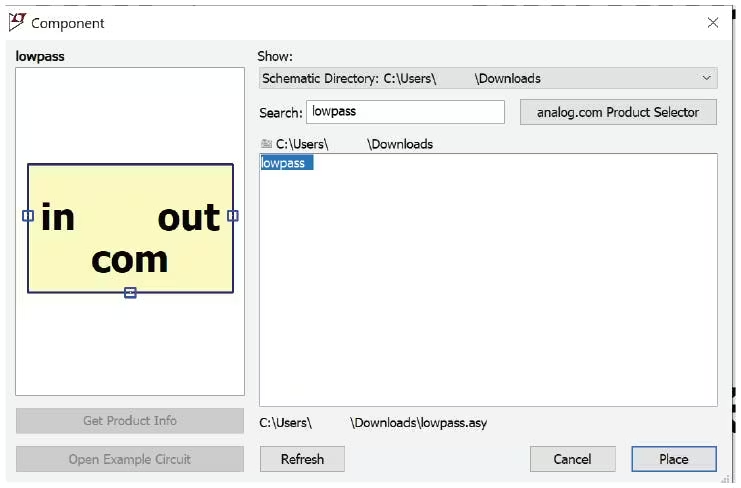Open the Schematic Directory combo box
This screenshot has height=488, width=741.
tap(488, 78)
